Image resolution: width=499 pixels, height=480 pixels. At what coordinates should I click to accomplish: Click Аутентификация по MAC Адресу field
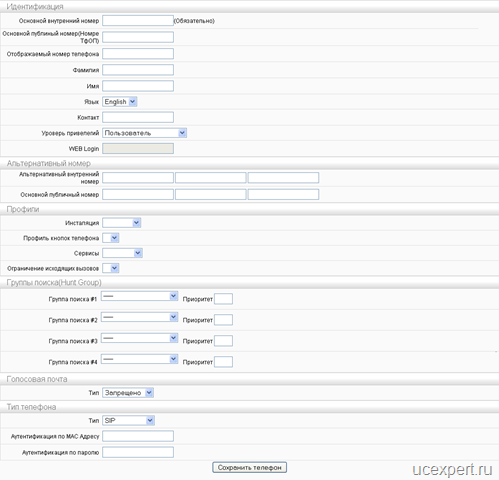click(x=138, y=436)
